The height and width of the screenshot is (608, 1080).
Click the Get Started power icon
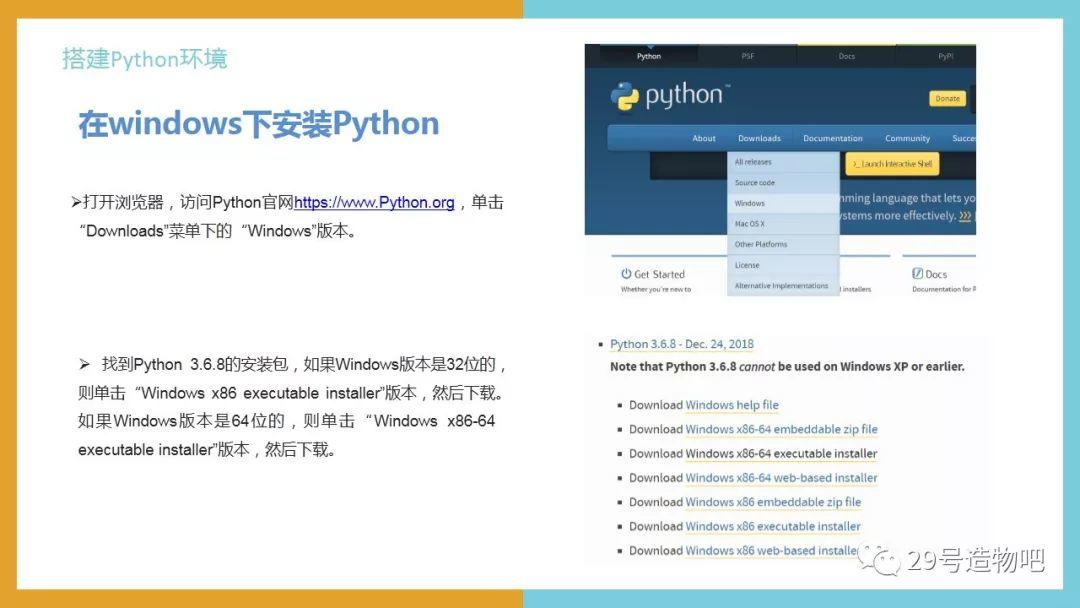(626, 273)
